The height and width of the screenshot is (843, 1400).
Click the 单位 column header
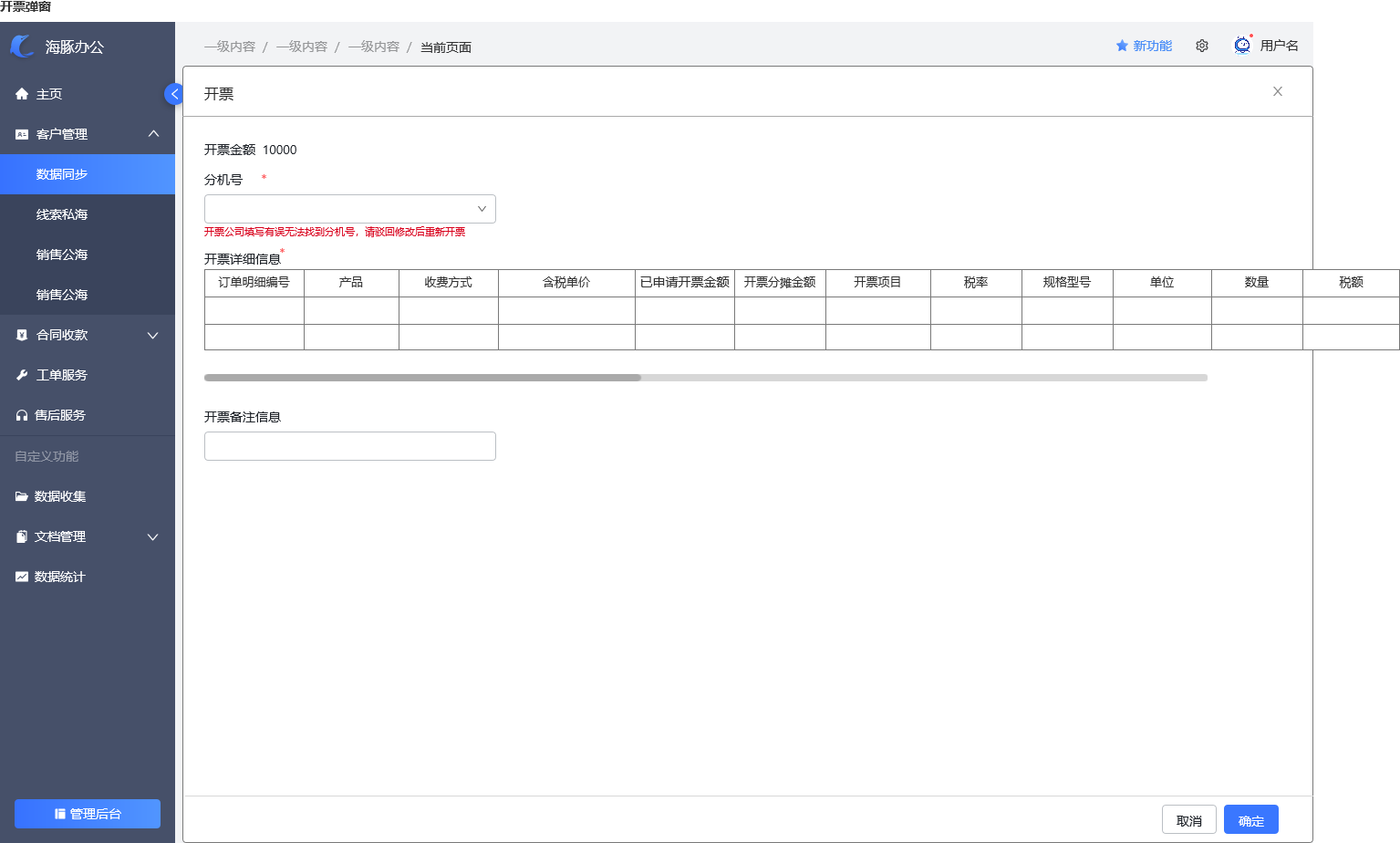[x=1162, y=283]
